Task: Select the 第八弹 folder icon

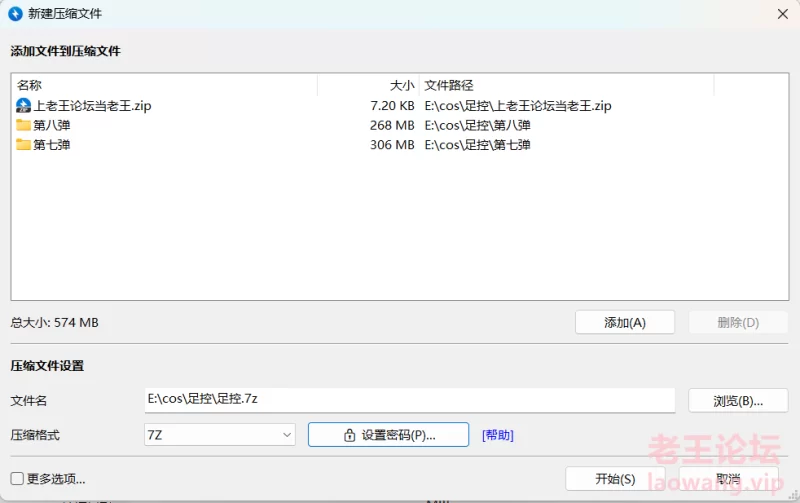Action: pos(24,125)
